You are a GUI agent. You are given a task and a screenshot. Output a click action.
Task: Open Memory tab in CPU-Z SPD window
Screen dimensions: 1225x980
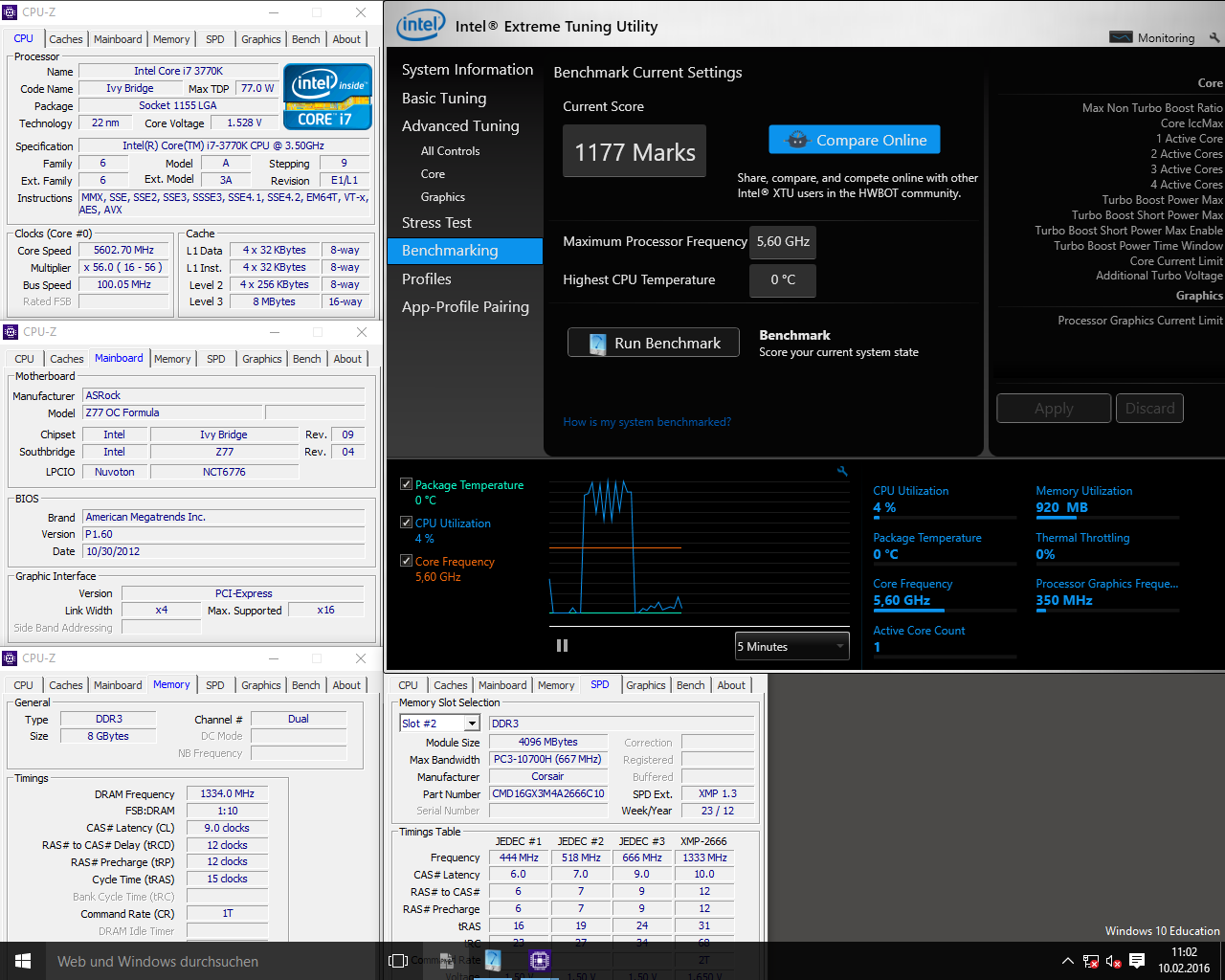pos(556,685)
